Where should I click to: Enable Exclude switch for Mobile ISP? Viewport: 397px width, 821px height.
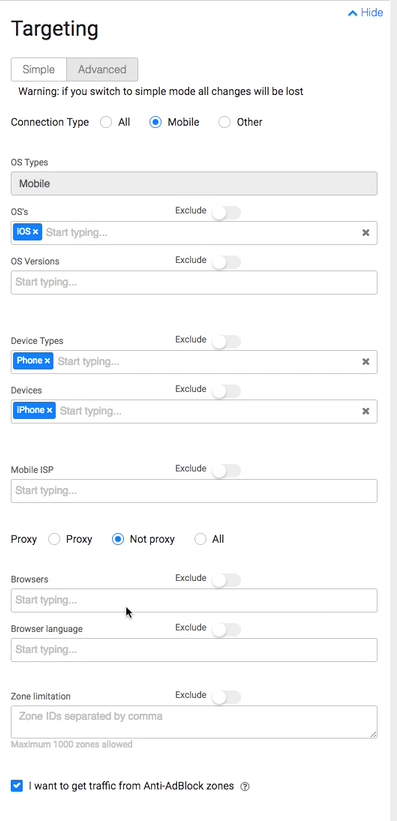[x=226, y=470]
